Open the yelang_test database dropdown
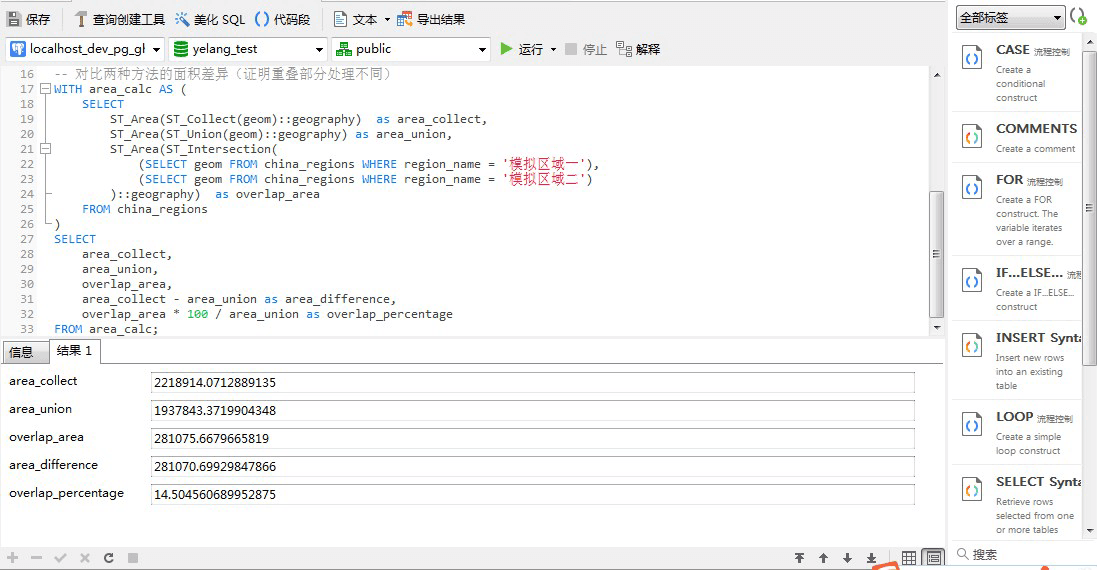1097x570 pixels. pyautogui.click(x=319, y=50)
